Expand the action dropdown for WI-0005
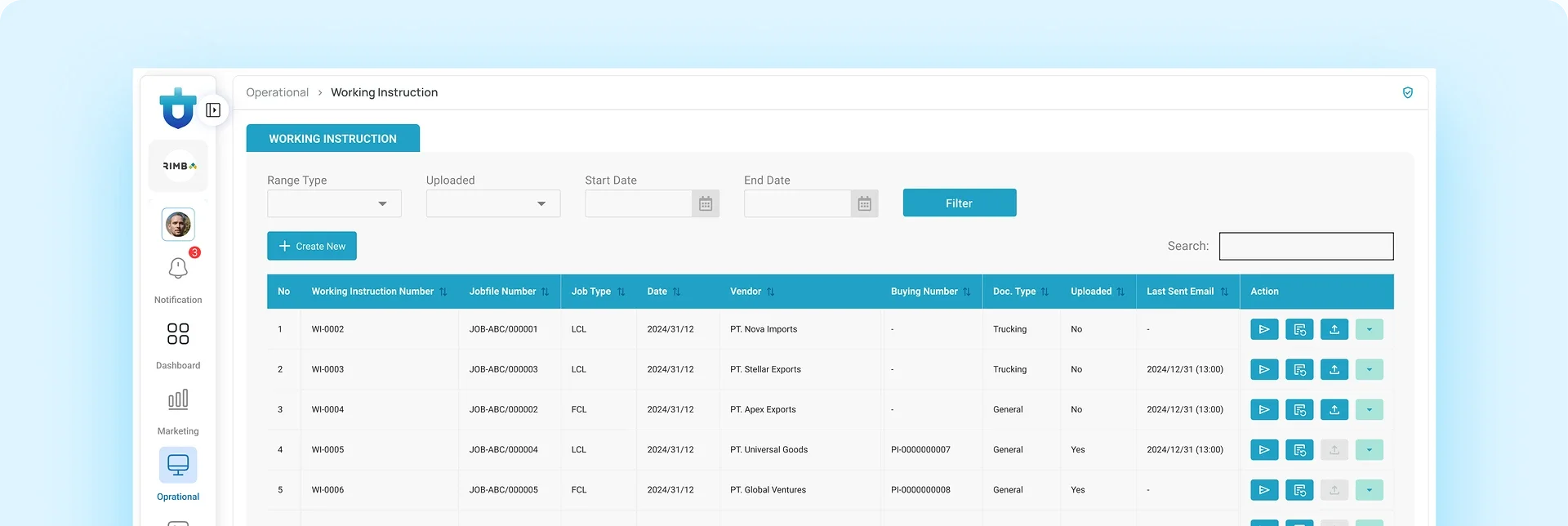Image resolution: width=1568 pixels, height=526 pixels. point(1370,449)
